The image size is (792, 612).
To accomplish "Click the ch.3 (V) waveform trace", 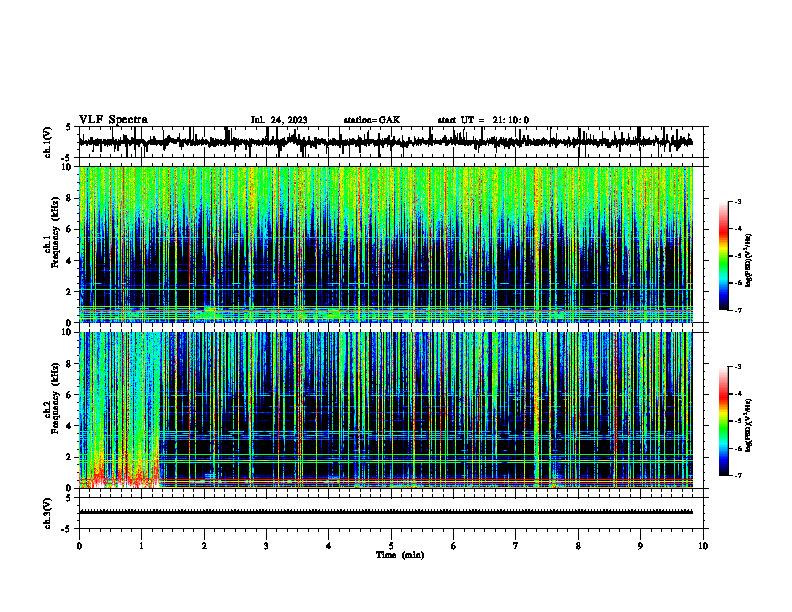I will (385, 512).
